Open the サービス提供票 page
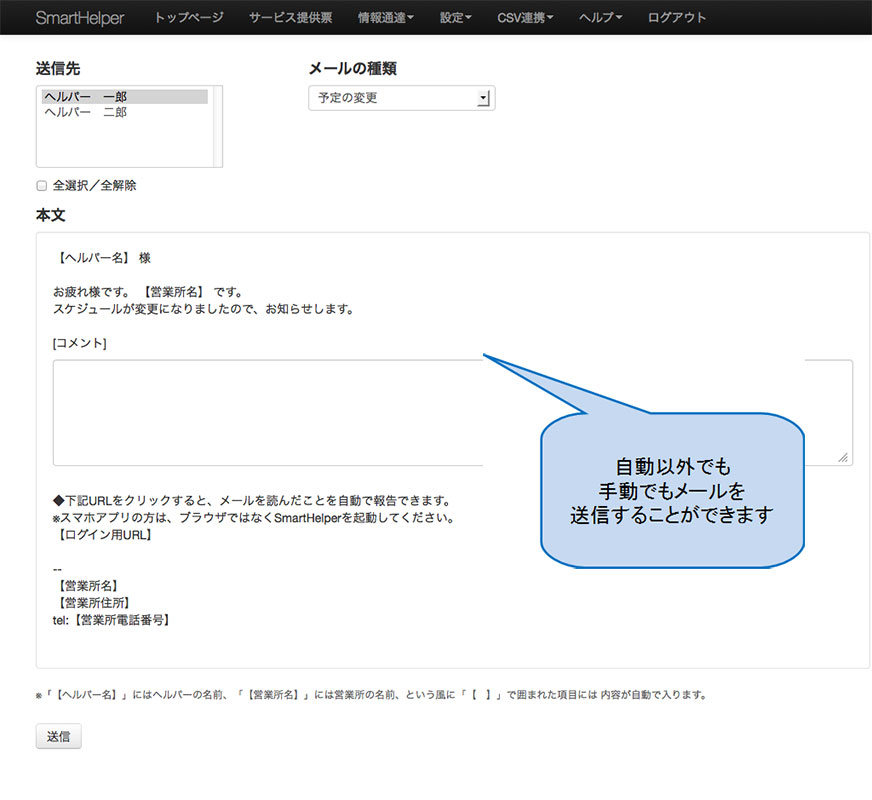 pyautogui.click(x=290, y=18)
